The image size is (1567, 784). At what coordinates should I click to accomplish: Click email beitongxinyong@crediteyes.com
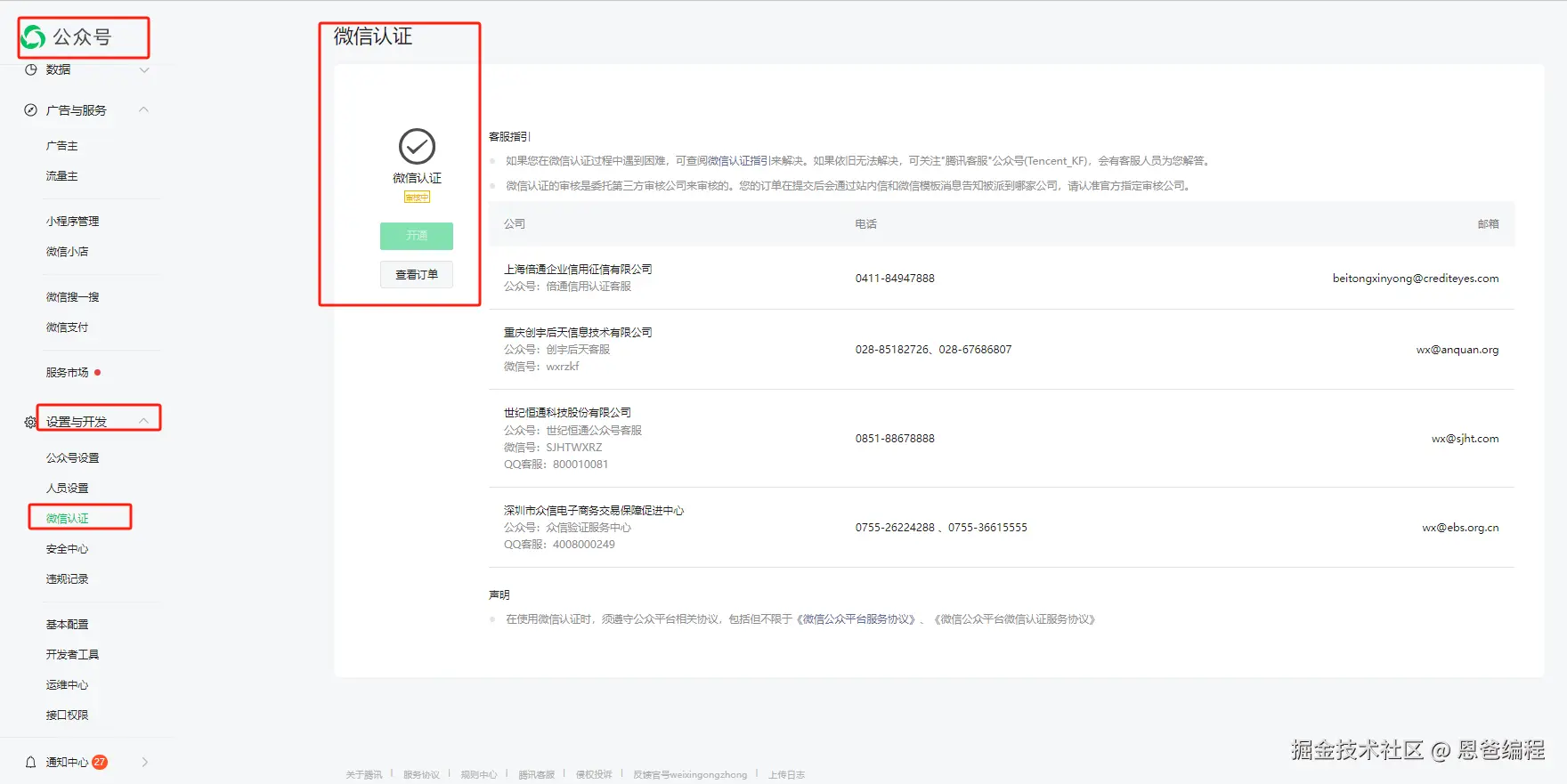pos(1416,279)
